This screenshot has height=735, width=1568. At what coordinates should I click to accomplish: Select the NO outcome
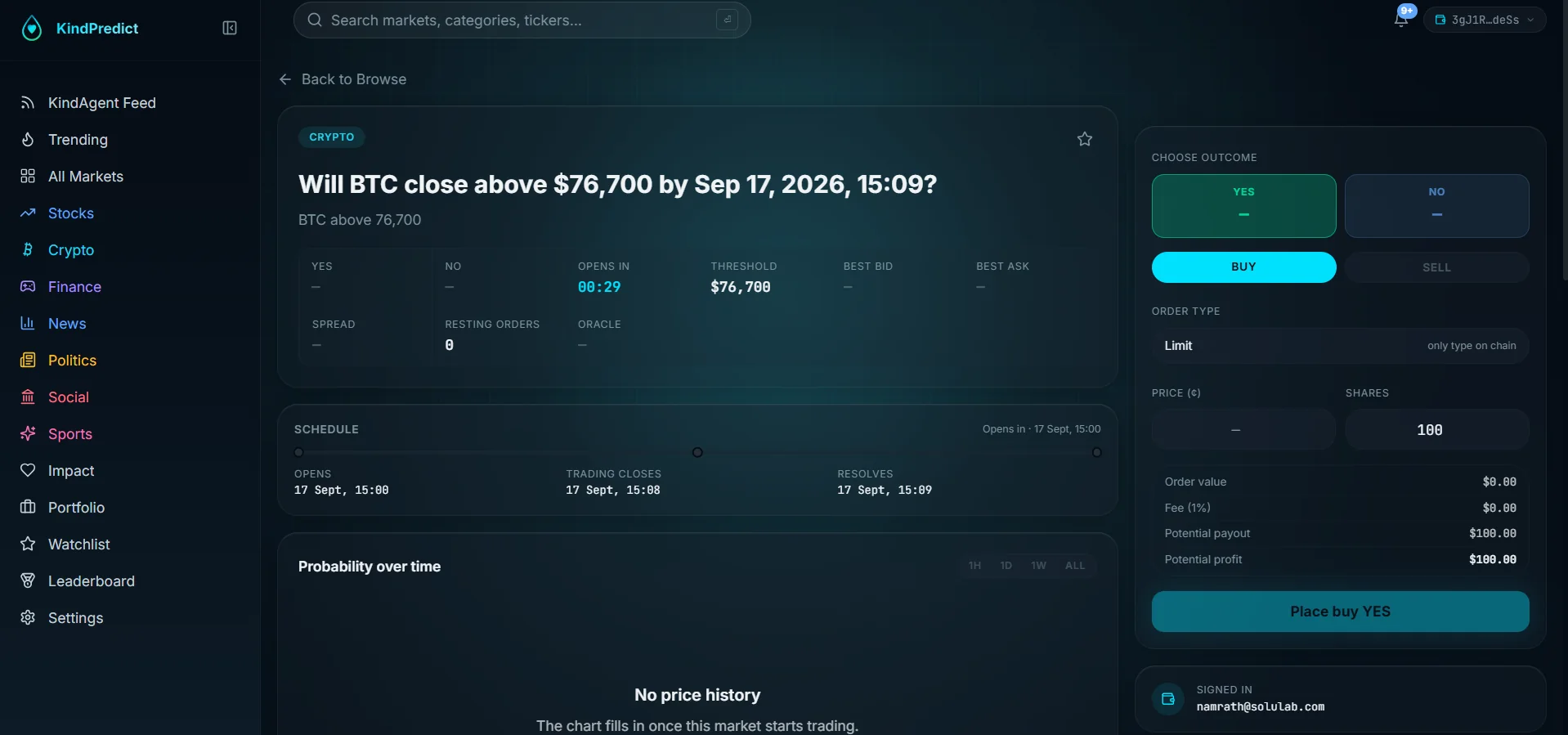pos(1436,206)
